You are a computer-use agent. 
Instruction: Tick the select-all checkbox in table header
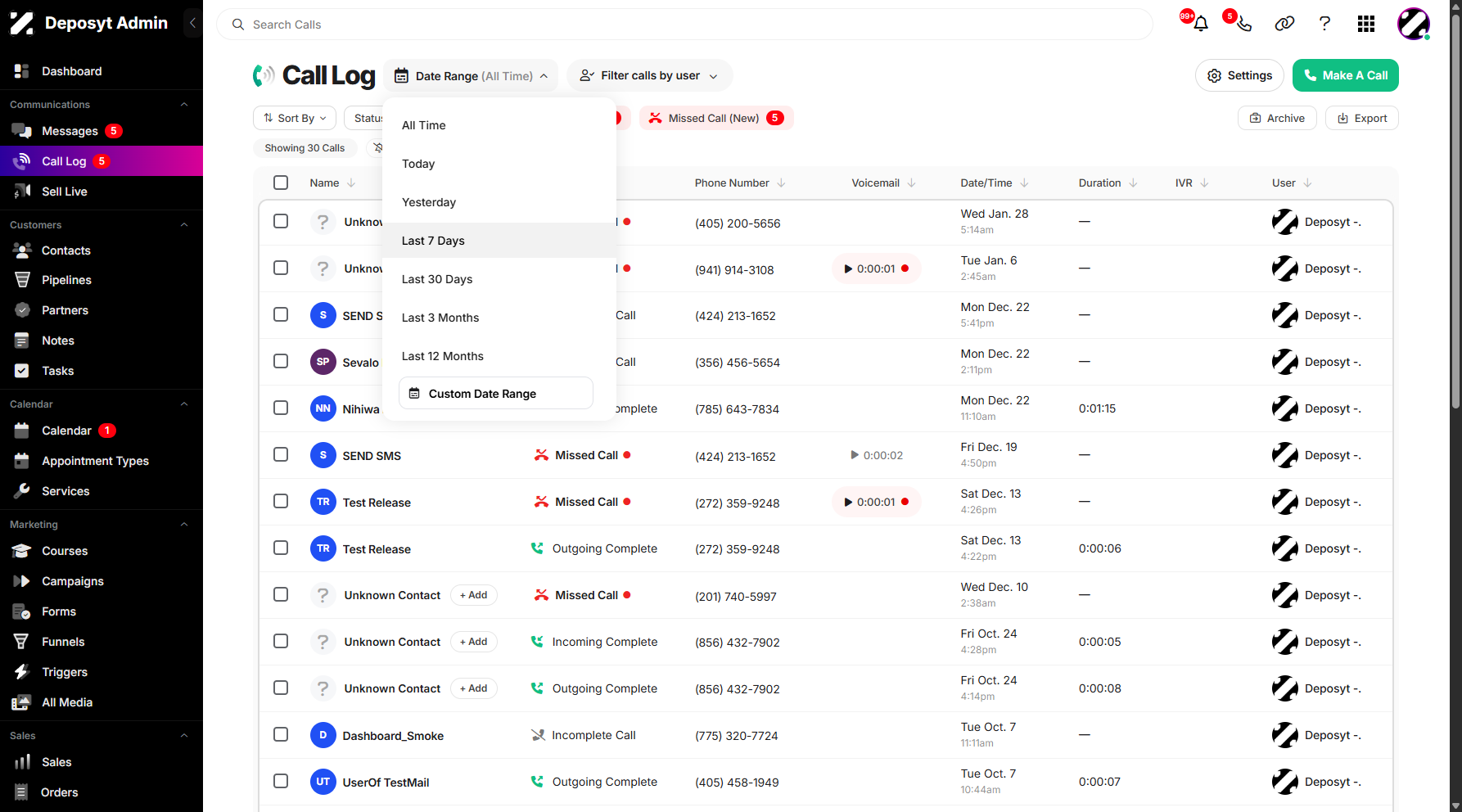tap(281, 183)
